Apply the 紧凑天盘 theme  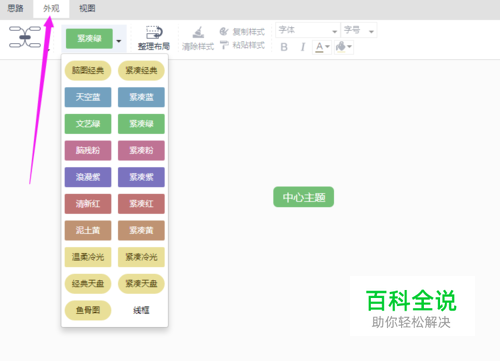pos(141,284)
